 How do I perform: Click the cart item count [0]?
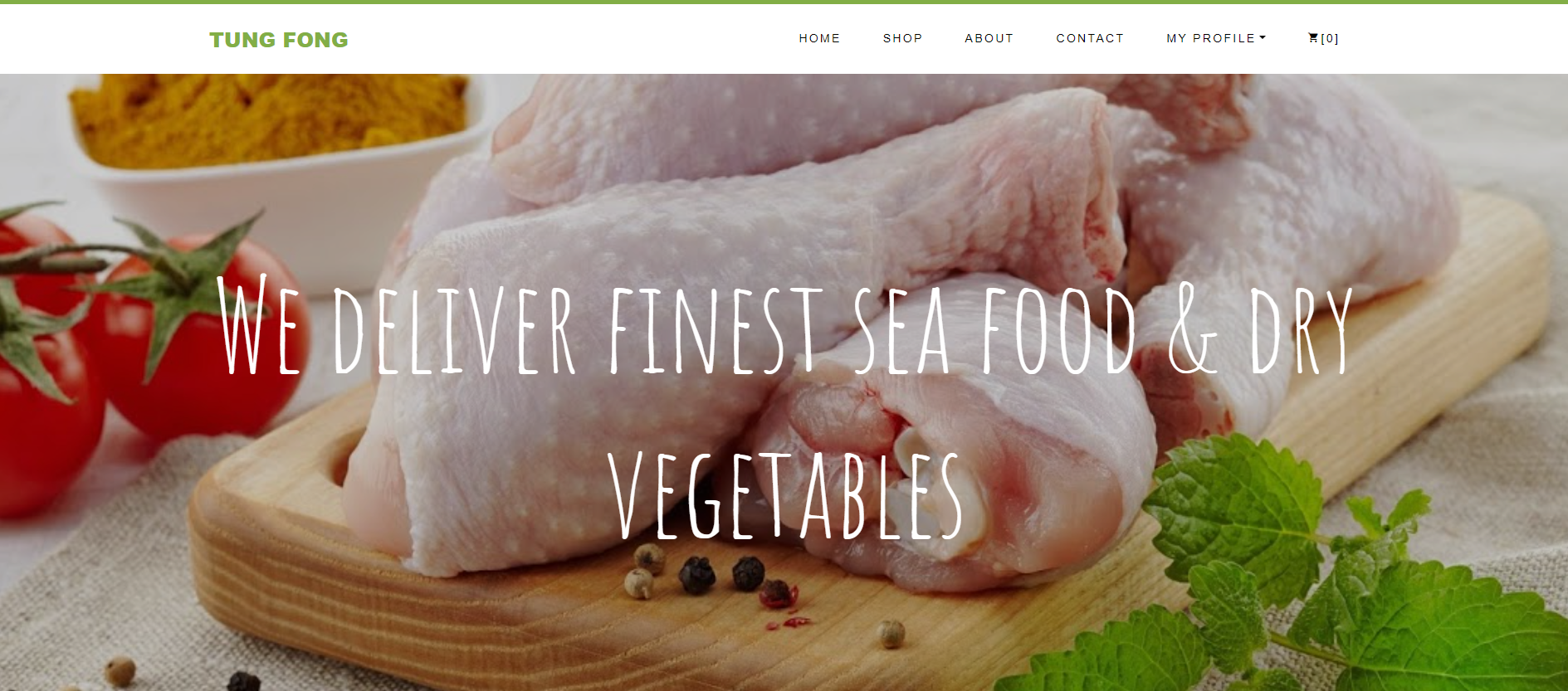click(x=1330, y=38)
